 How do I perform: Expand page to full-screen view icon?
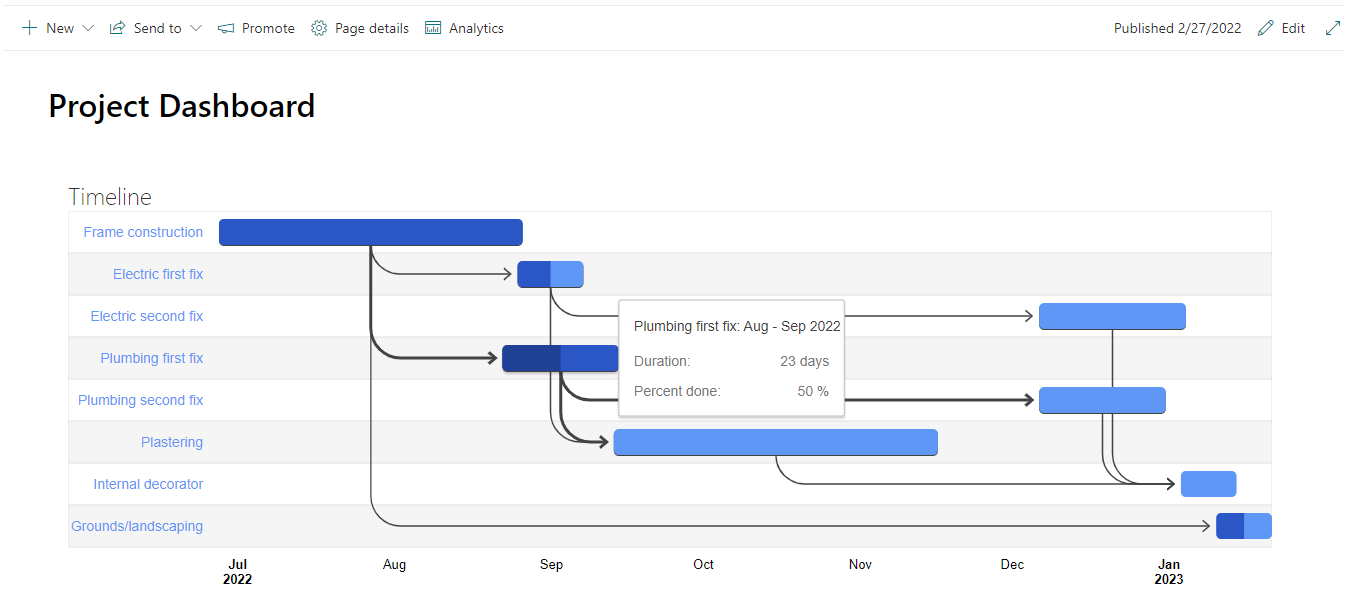point(1332,28)
